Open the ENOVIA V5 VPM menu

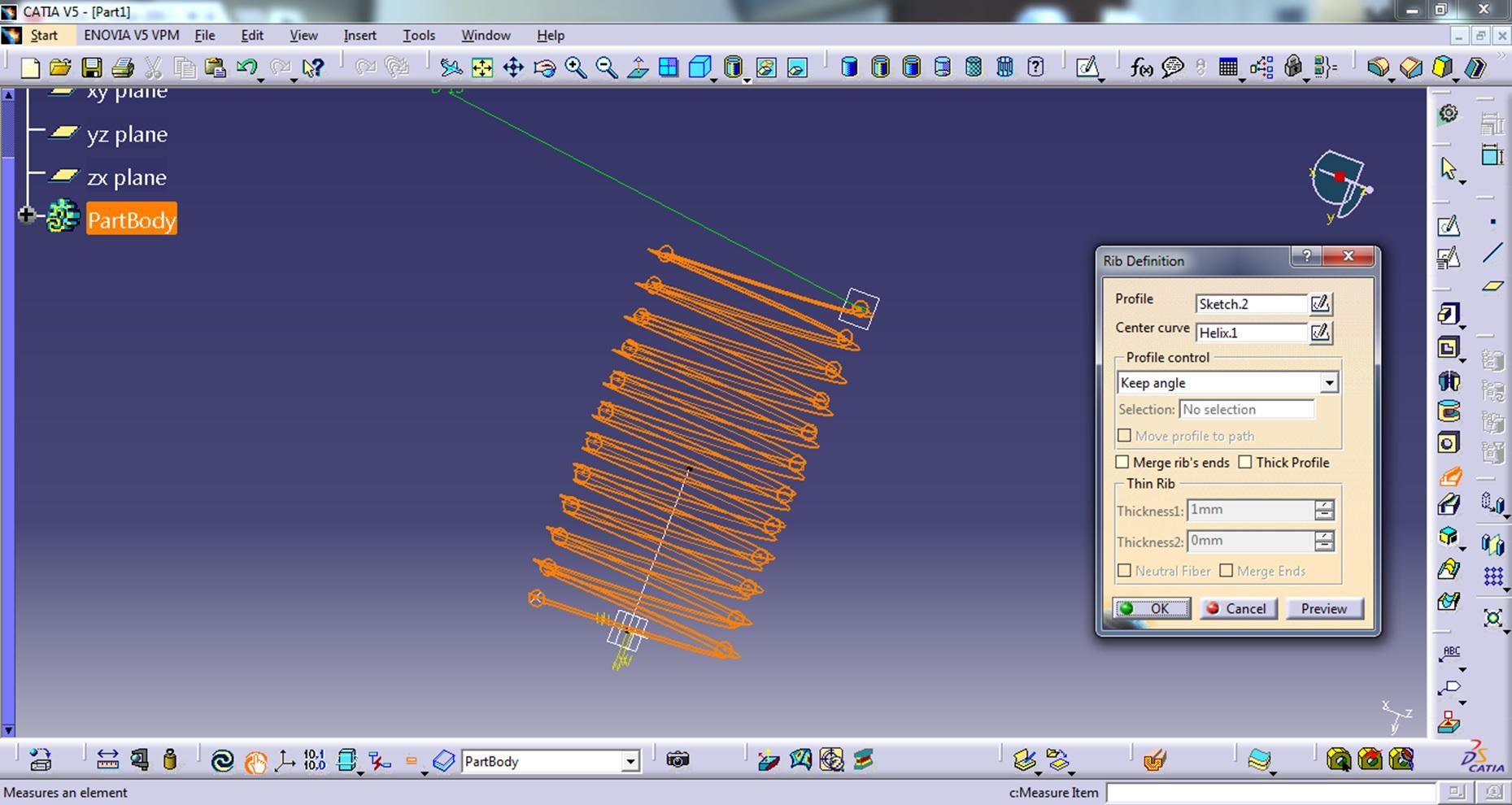pos(132,35)
